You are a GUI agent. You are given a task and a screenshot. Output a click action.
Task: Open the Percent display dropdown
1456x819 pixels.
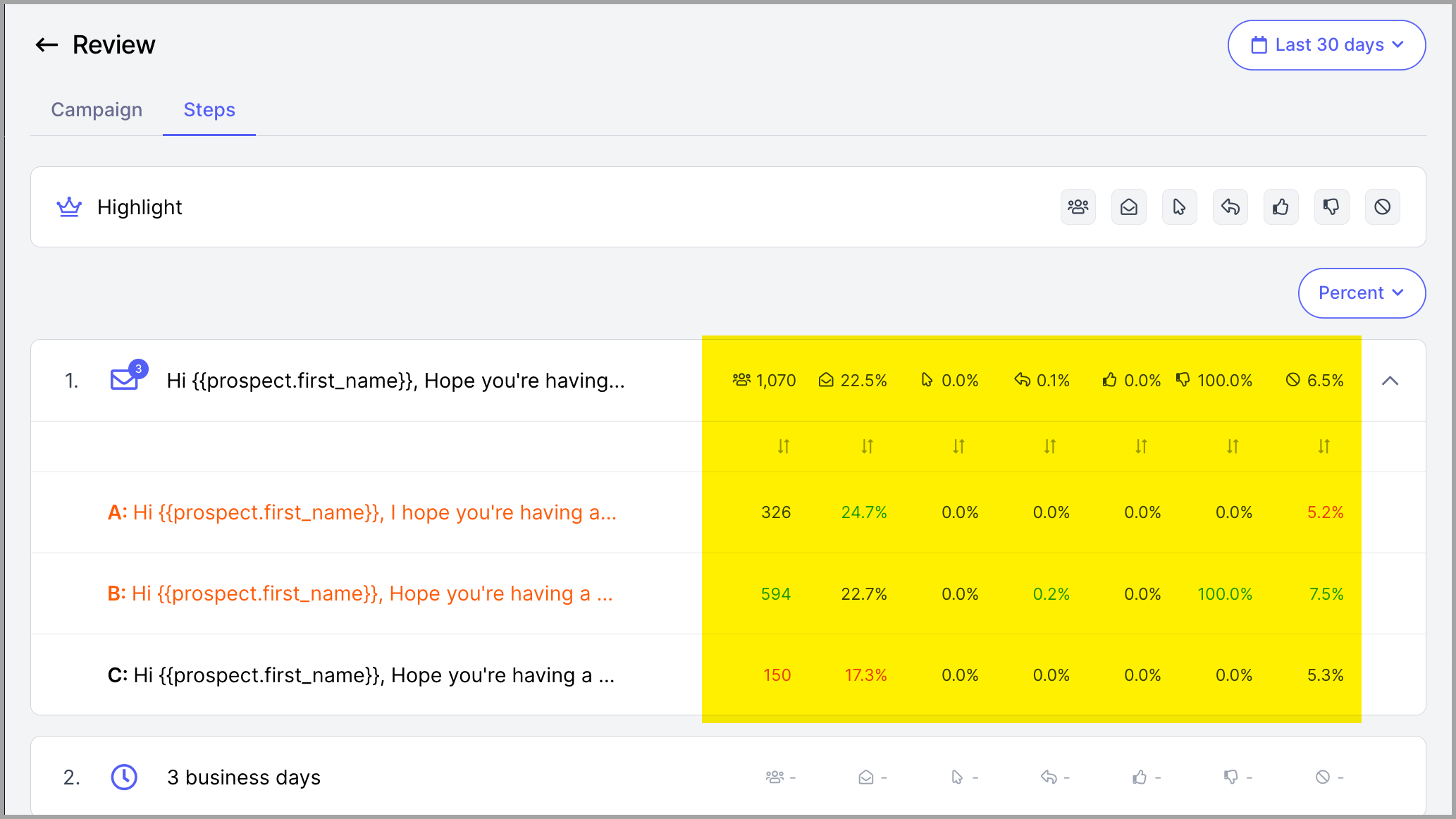pos(1362,293)
